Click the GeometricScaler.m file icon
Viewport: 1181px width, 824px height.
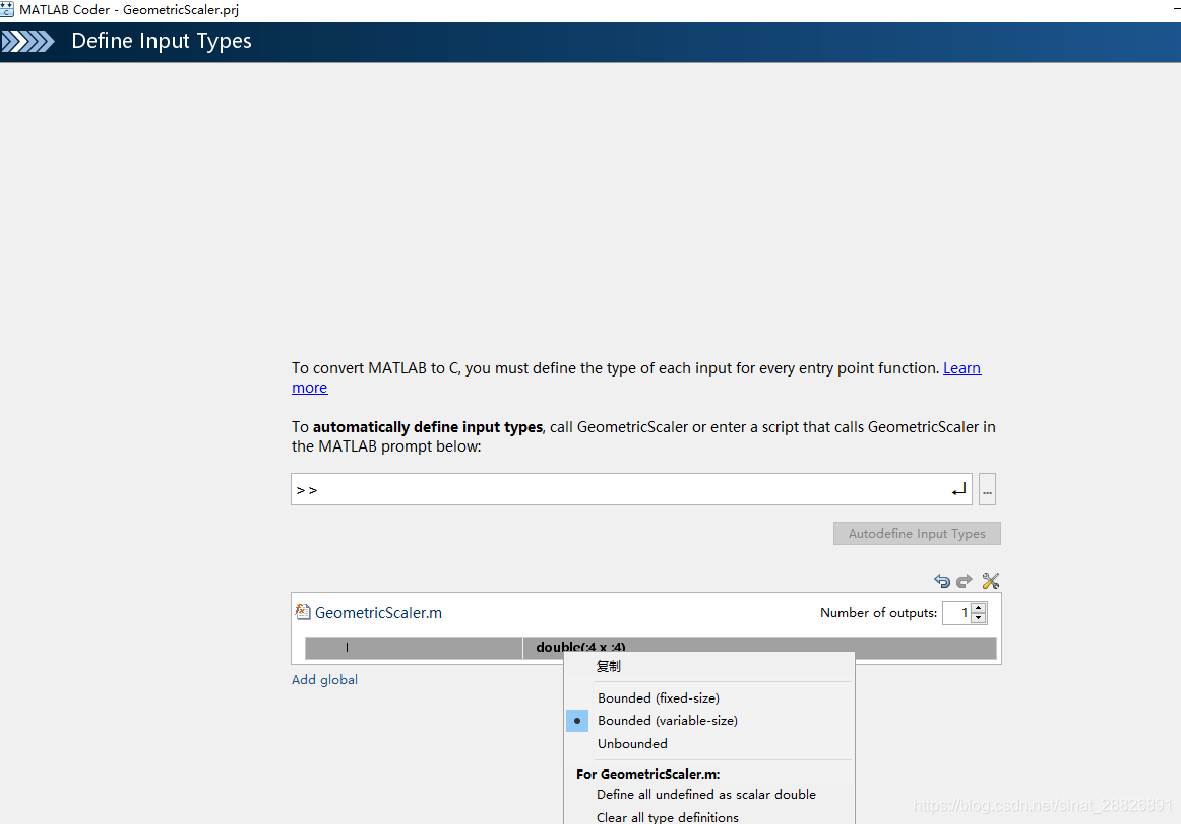tap(303, 612)
